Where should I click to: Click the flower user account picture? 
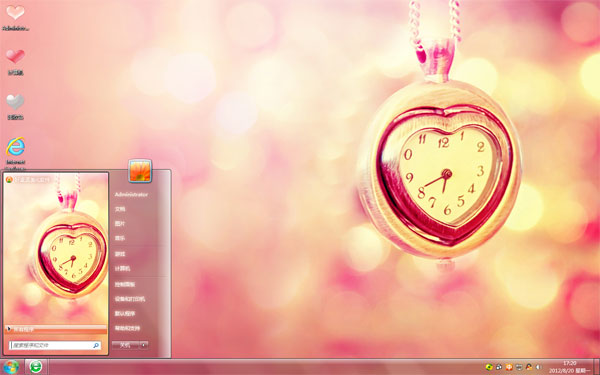(140, 171)
